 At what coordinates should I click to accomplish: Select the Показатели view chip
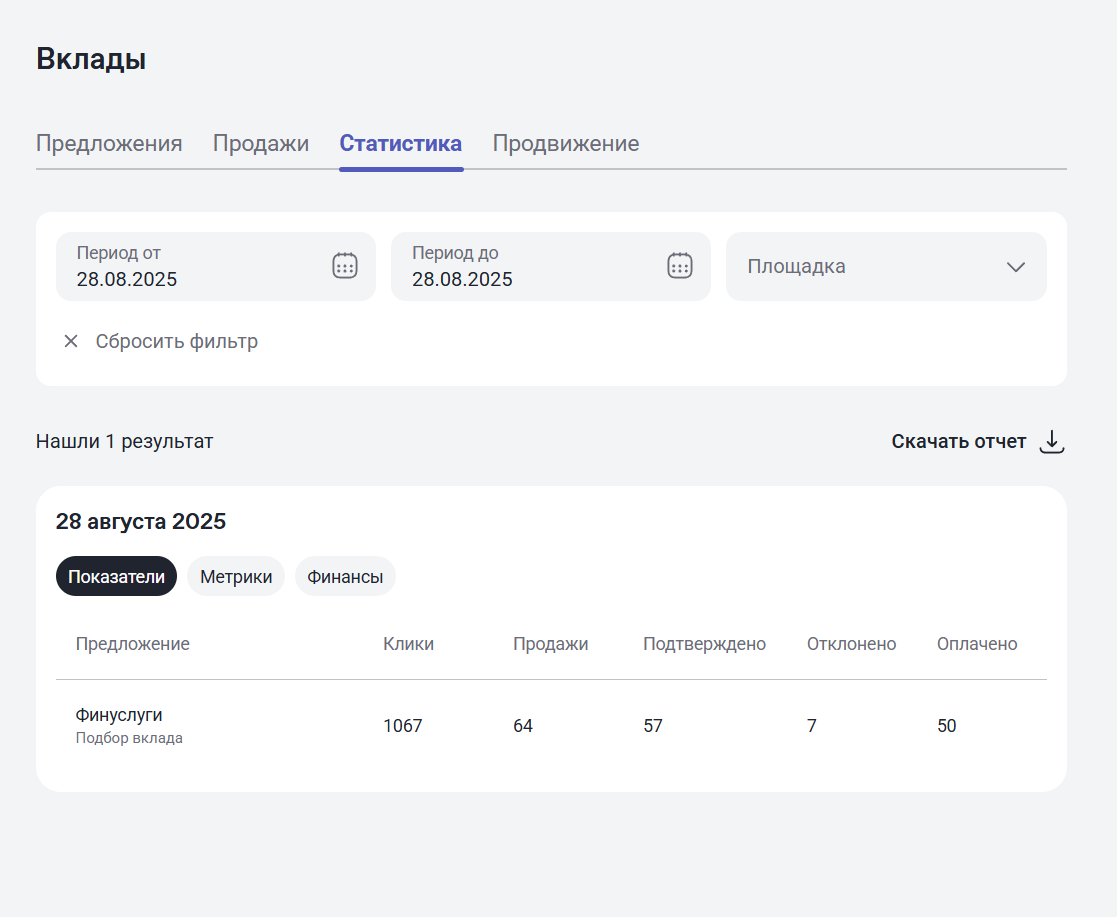(116, 576)
